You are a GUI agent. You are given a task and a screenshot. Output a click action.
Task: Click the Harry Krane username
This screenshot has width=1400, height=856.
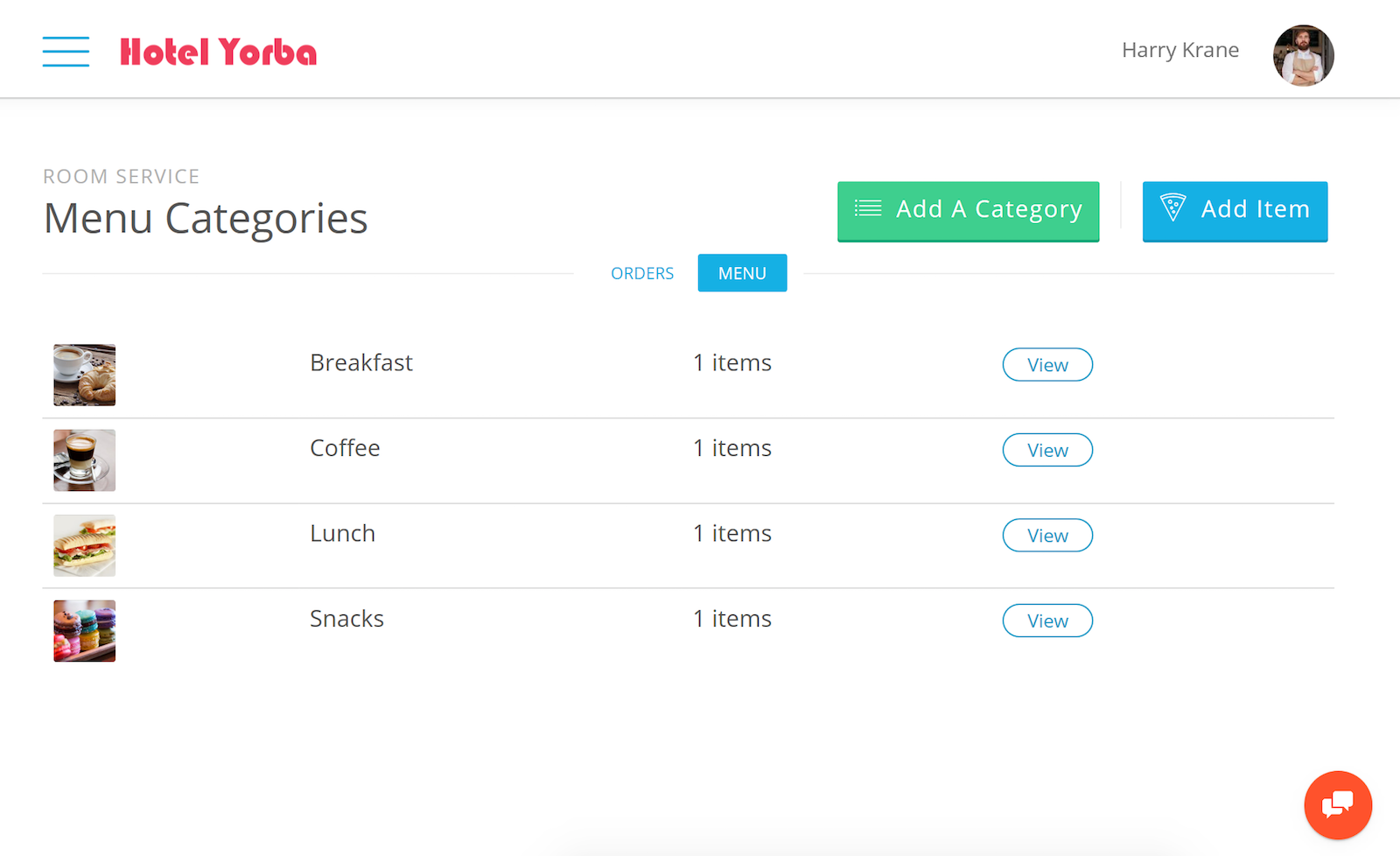coord(1180,50)
